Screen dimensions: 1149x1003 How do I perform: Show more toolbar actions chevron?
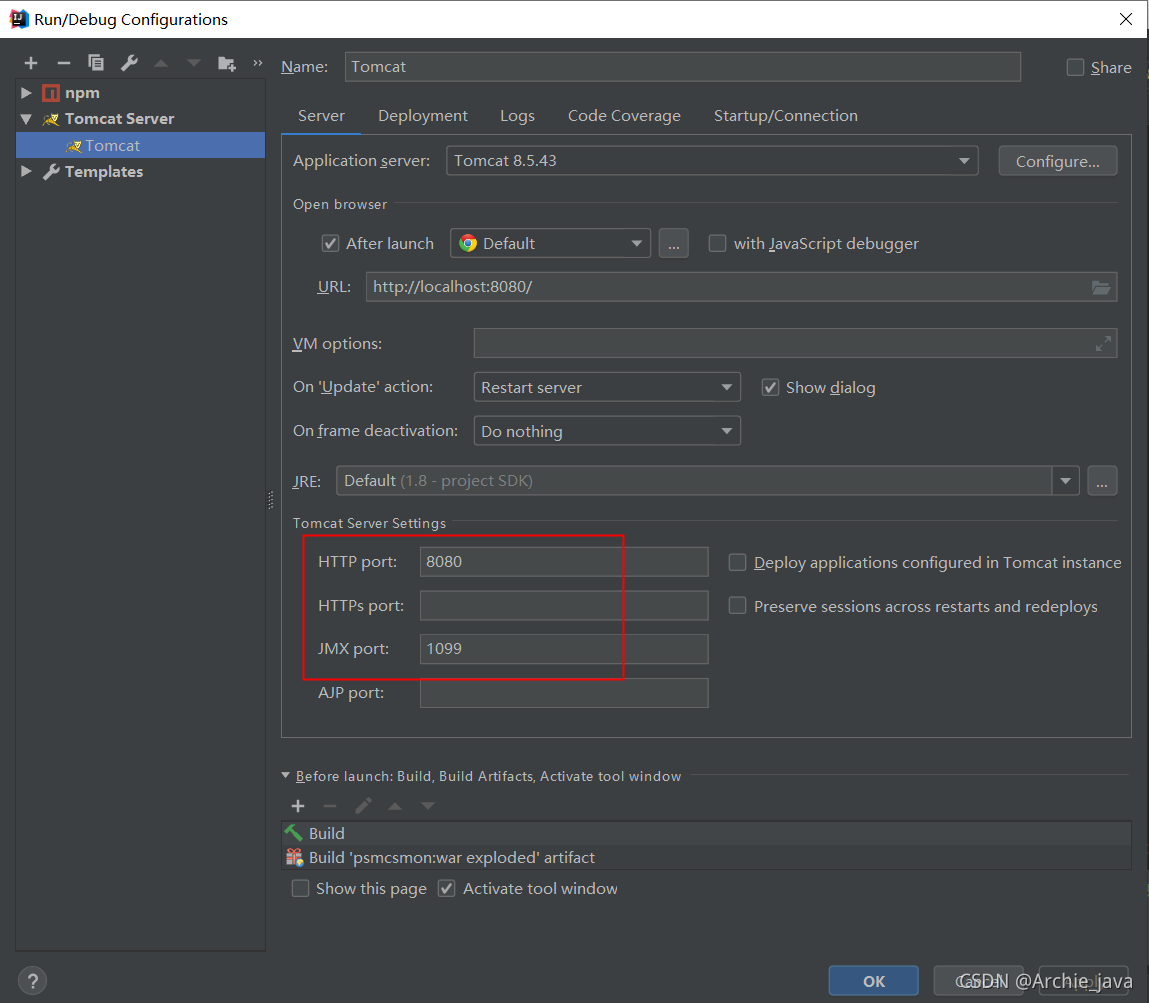[x=257, y=63]
